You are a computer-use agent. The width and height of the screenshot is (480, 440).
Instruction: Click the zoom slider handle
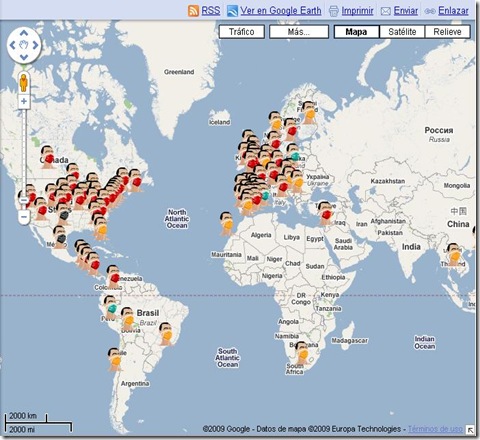pos(24,200)
